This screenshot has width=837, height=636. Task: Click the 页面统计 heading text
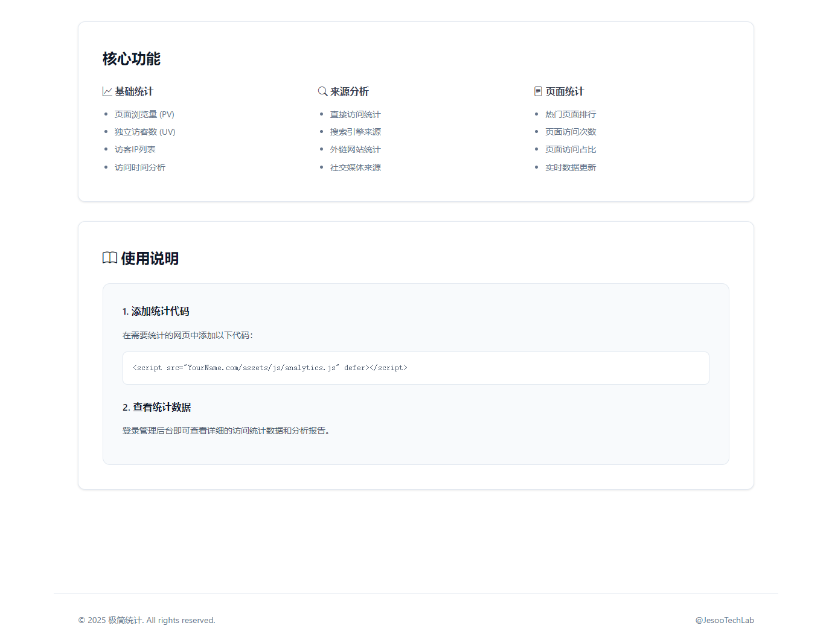tap(564, 91)
